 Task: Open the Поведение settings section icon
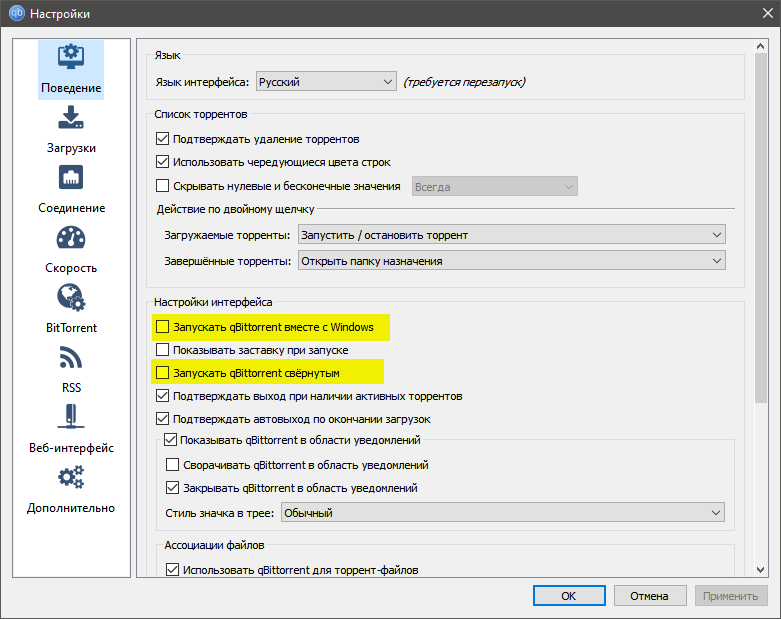(x=71, y=57)
